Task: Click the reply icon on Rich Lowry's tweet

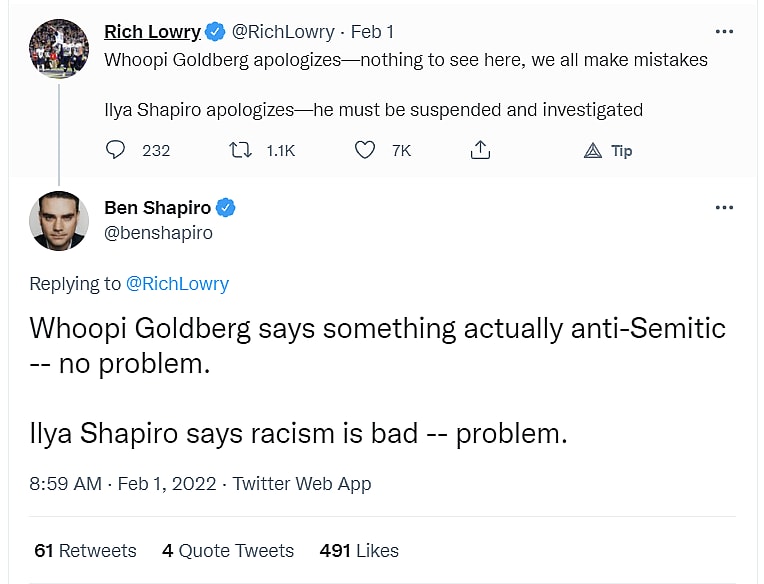Action: (x=116, y=150)
